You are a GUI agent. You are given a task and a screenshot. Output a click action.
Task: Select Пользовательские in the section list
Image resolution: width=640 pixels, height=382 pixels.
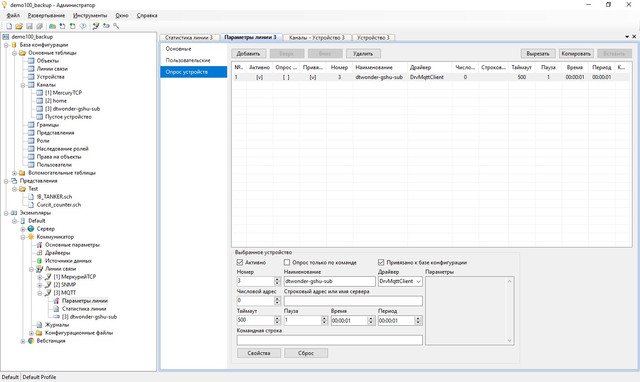pyautogui.click(x=194, y=60)
